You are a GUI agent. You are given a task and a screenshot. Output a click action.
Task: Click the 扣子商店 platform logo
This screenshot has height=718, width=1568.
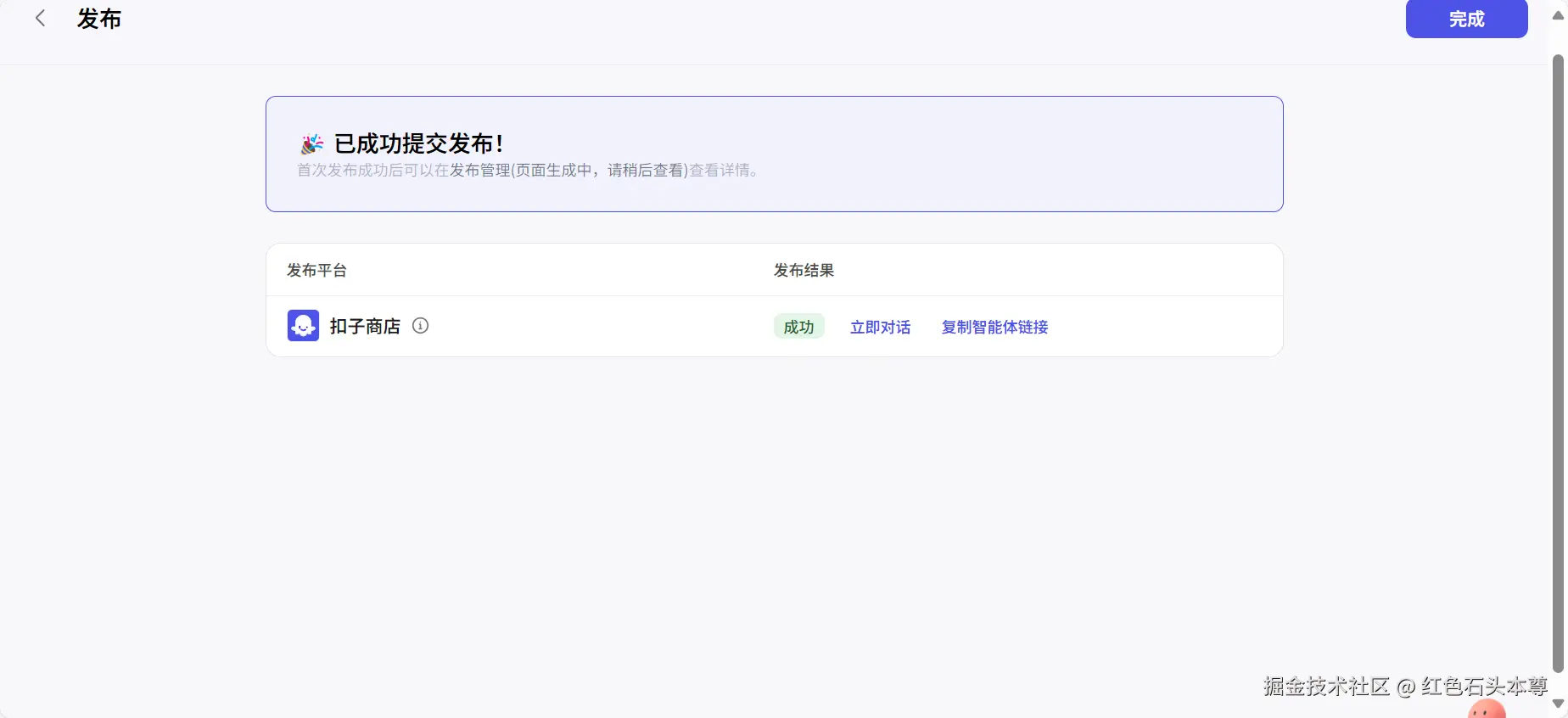[x=303, y=326]
